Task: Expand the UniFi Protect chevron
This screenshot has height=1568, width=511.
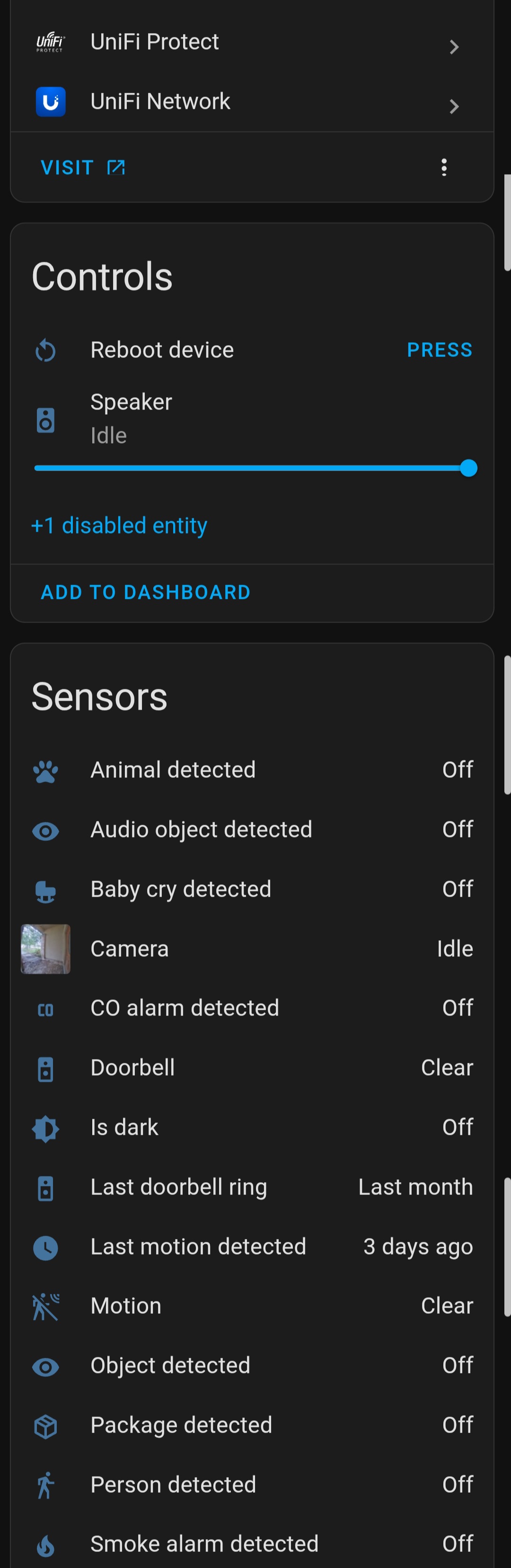Action: pos(454,47)
